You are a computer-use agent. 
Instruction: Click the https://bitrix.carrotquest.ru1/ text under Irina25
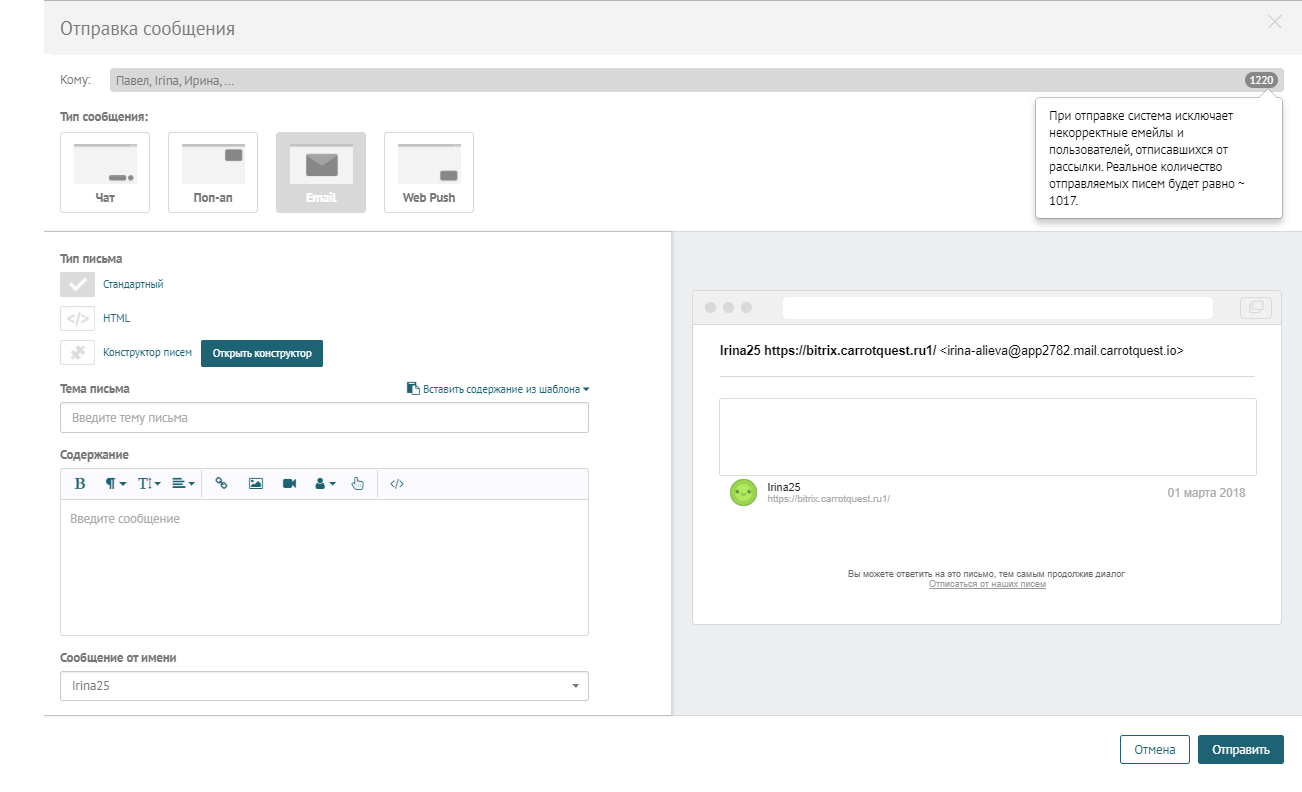[x=828, y=498]
